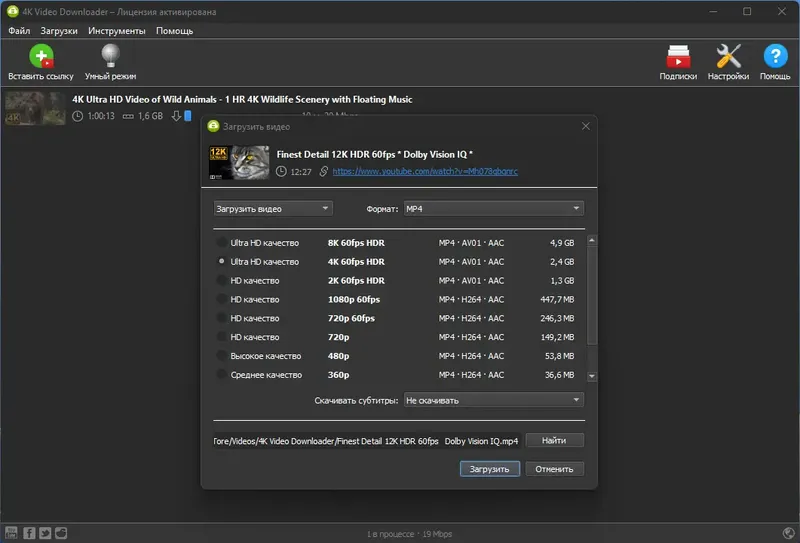Click the Вставить ссылку paste link icon

coord(41,56)
